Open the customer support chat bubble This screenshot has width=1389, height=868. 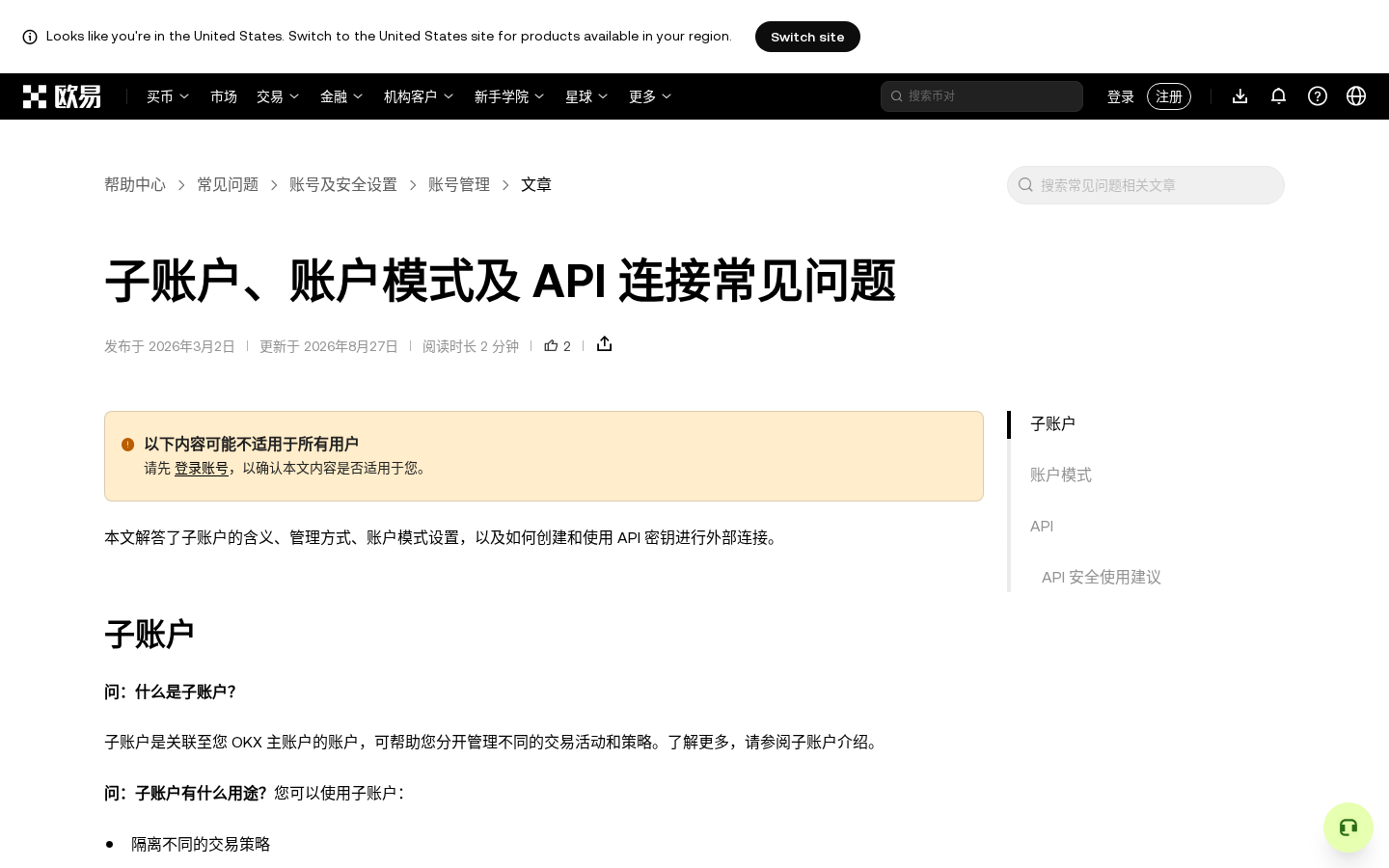click(1348, 827)
